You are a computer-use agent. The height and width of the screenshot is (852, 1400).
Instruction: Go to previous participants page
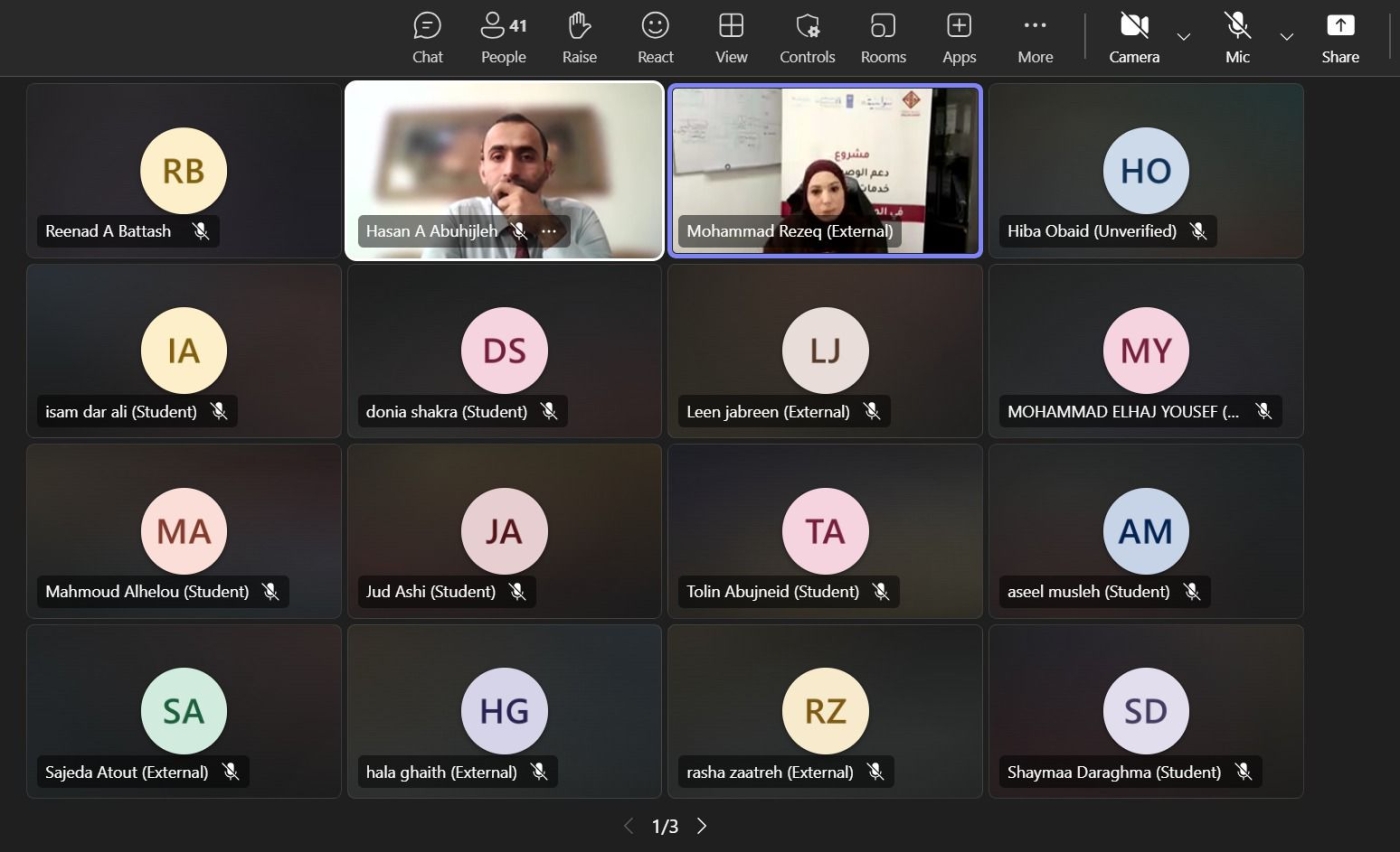[628, 826]
